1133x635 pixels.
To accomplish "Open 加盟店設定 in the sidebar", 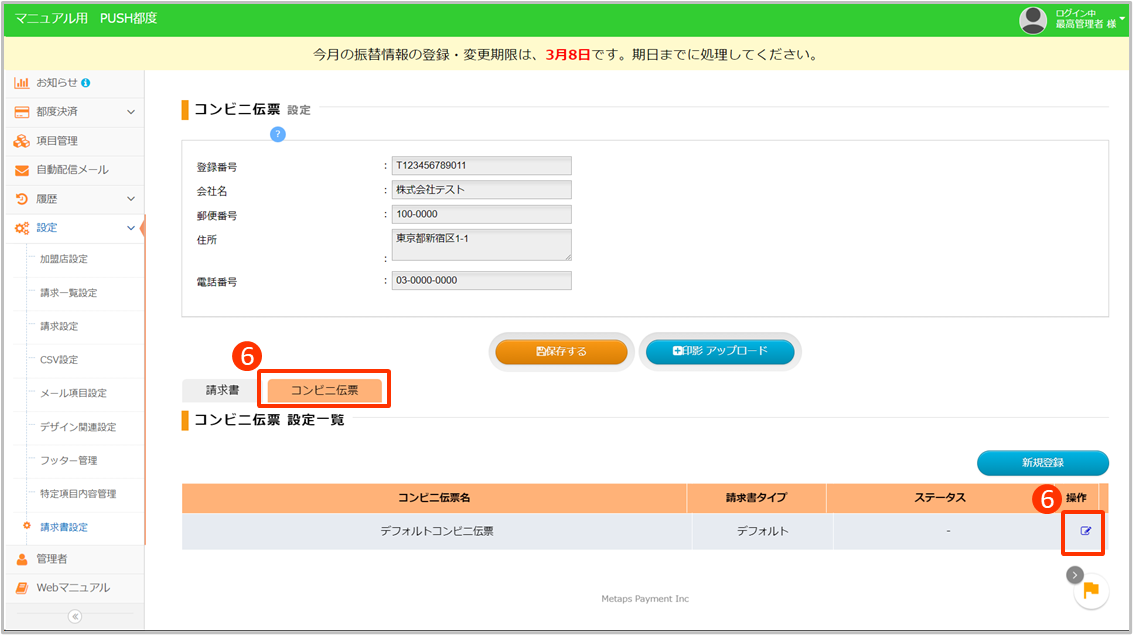I will pos(64,259).
